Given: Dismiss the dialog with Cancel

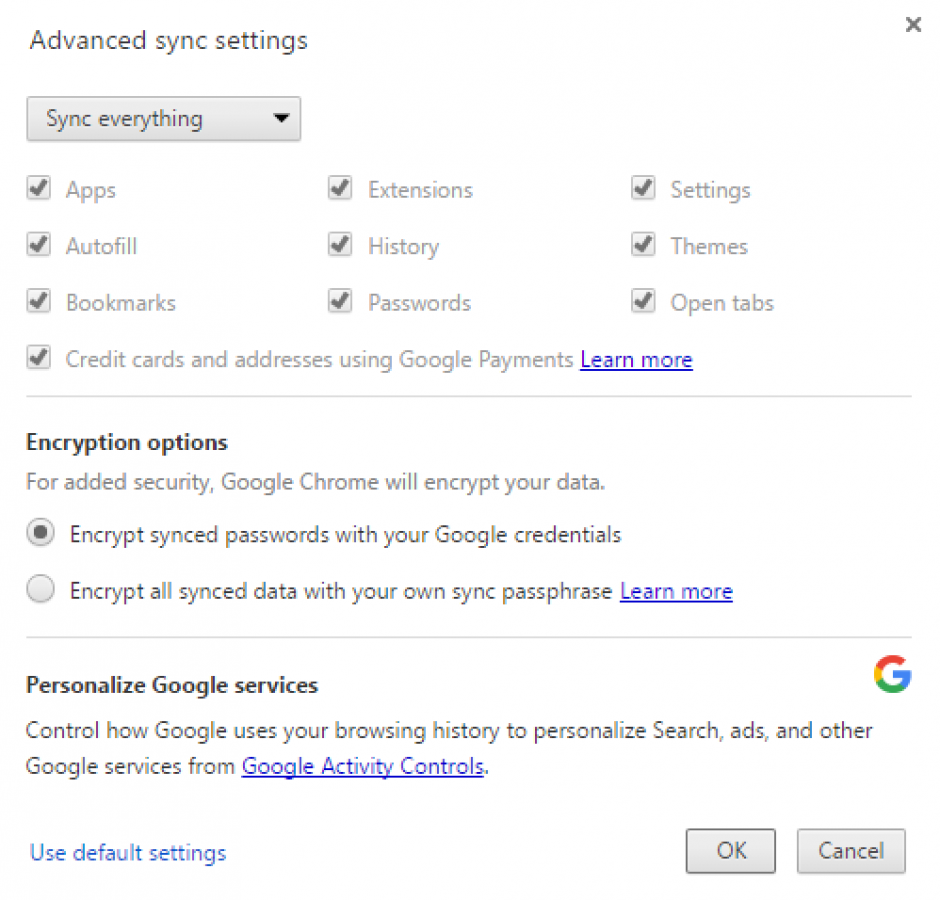Looking at the screenshot, I should click(x=851, y=851).
